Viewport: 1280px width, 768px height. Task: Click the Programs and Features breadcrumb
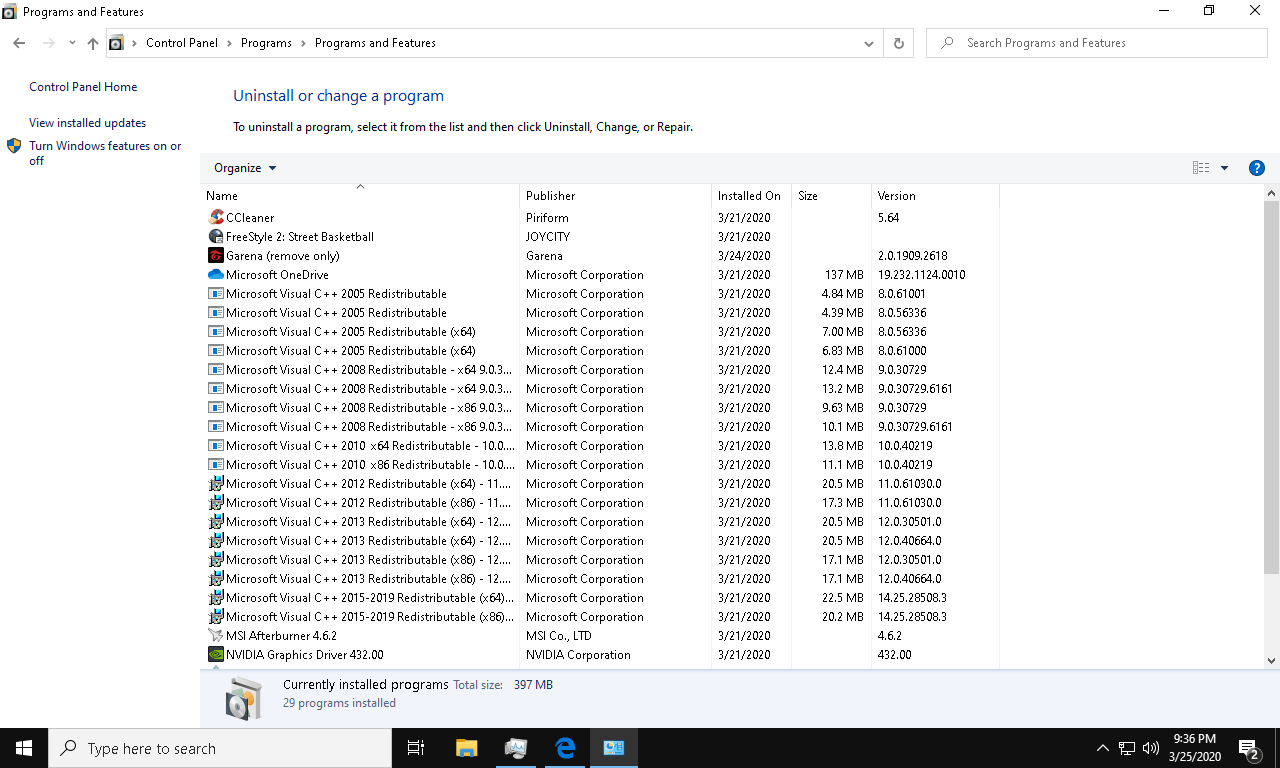pos(375,43)
